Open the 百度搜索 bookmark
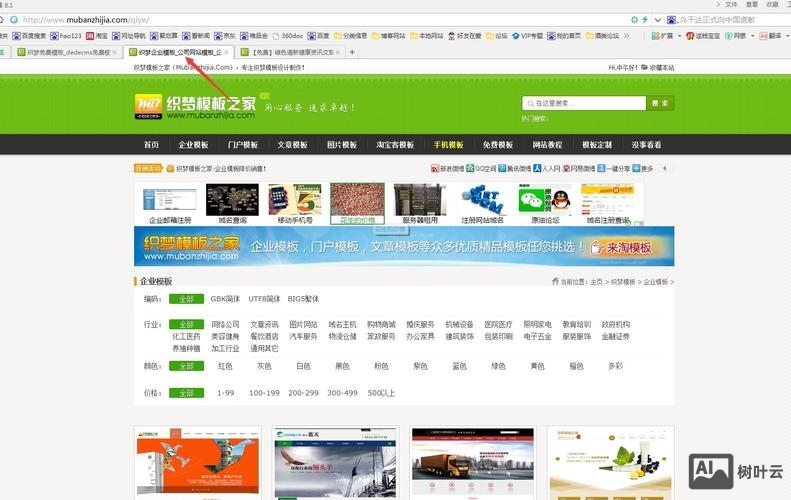The height and width of the screenshot is (500, 791). [x=29, y=36]
